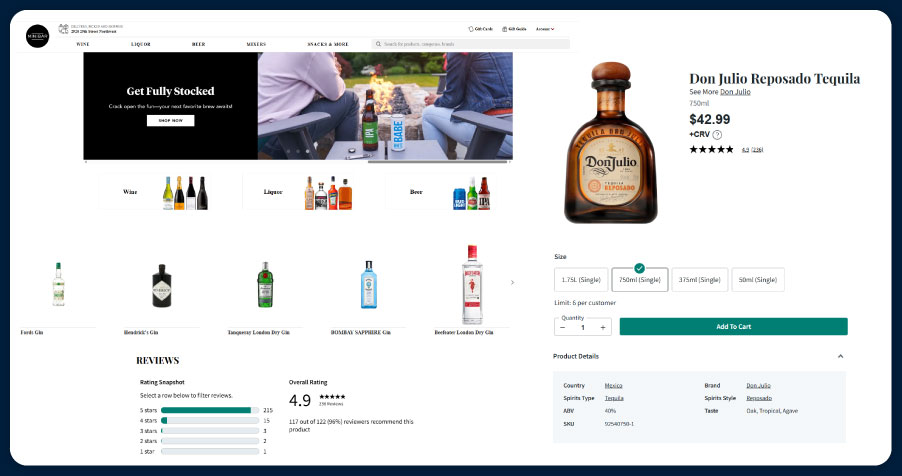Select the 1.75L (Single) size option
902x476 pixels.
[x=580, y=280]
